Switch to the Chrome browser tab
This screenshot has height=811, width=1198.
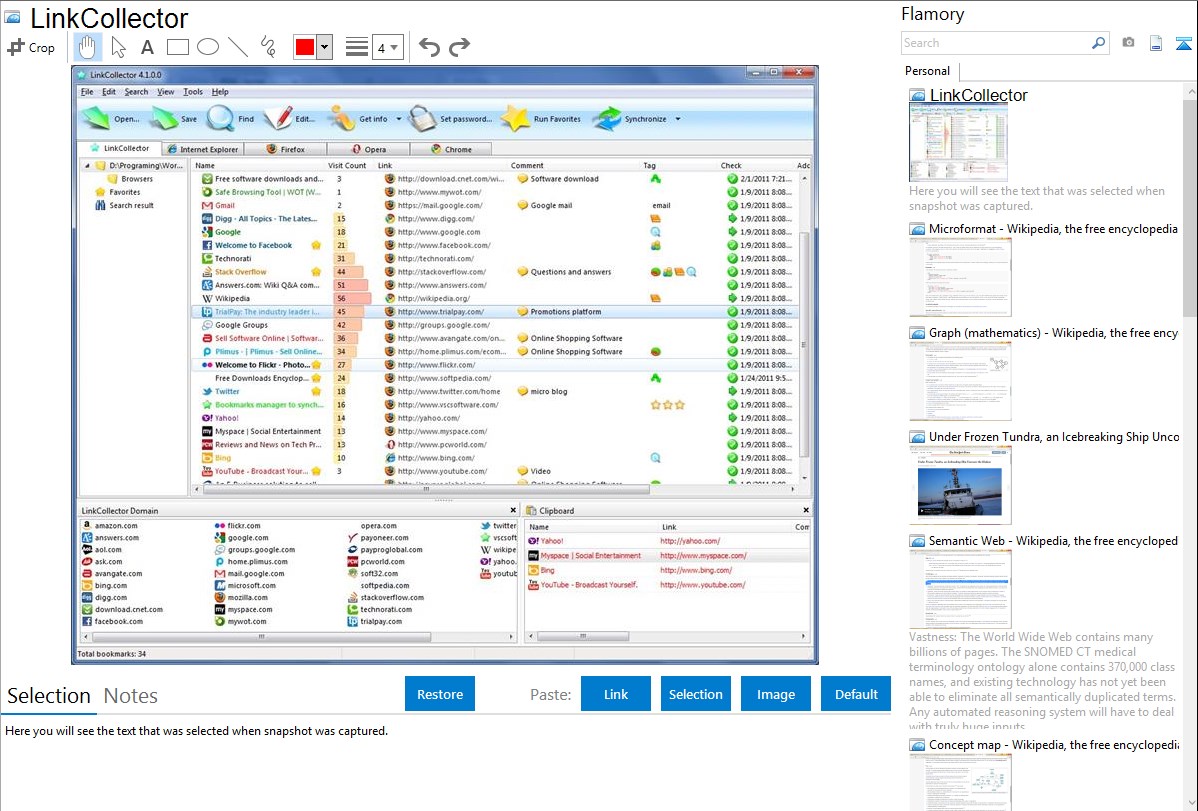coord(451,149)
